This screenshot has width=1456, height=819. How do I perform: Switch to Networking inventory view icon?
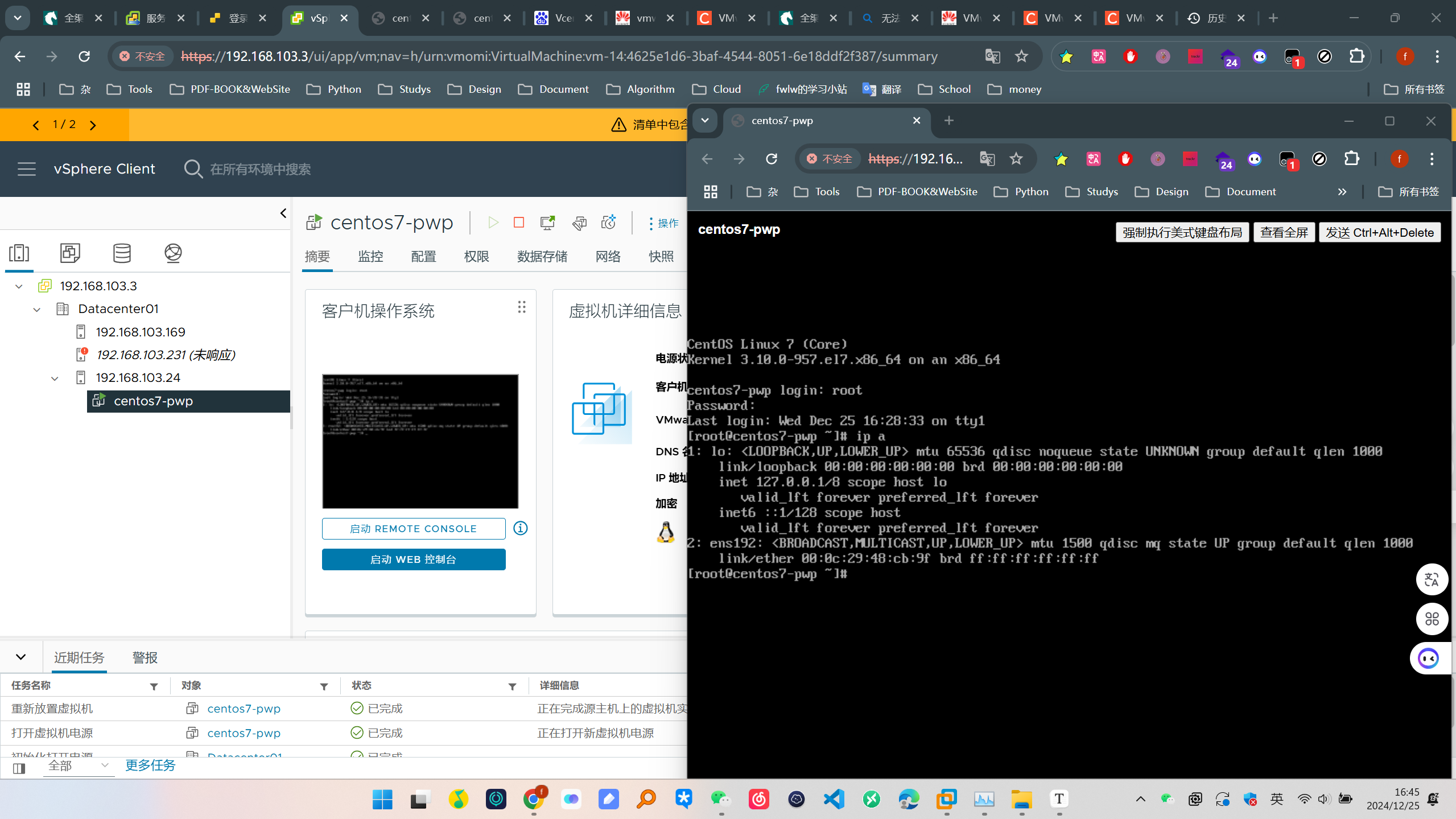point(173,253)
